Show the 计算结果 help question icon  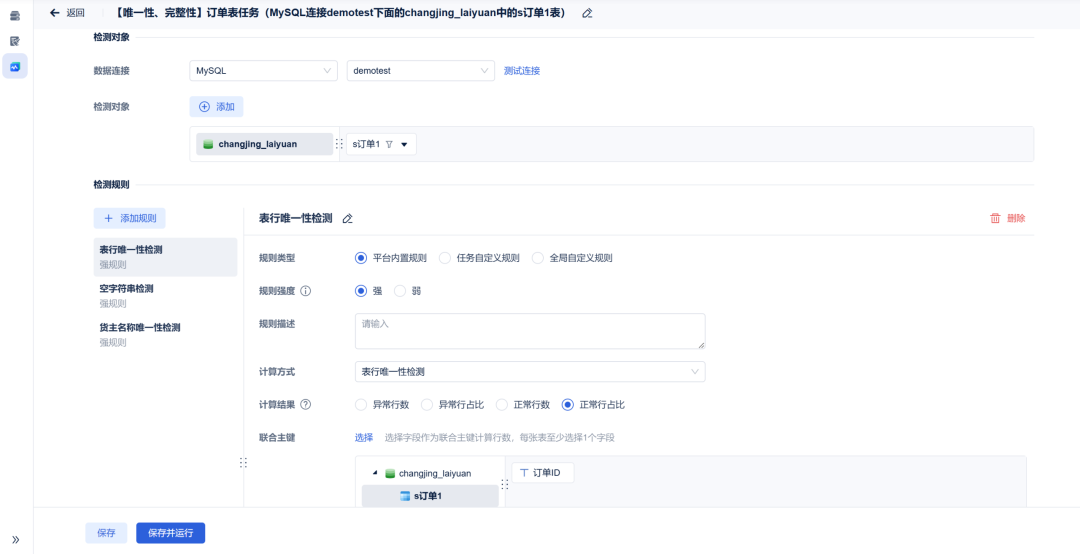(306, 404)
